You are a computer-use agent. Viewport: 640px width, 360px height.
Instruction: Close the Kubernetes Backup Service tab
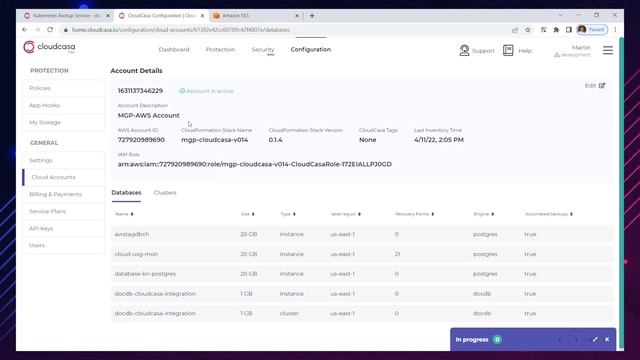(108, 16)
